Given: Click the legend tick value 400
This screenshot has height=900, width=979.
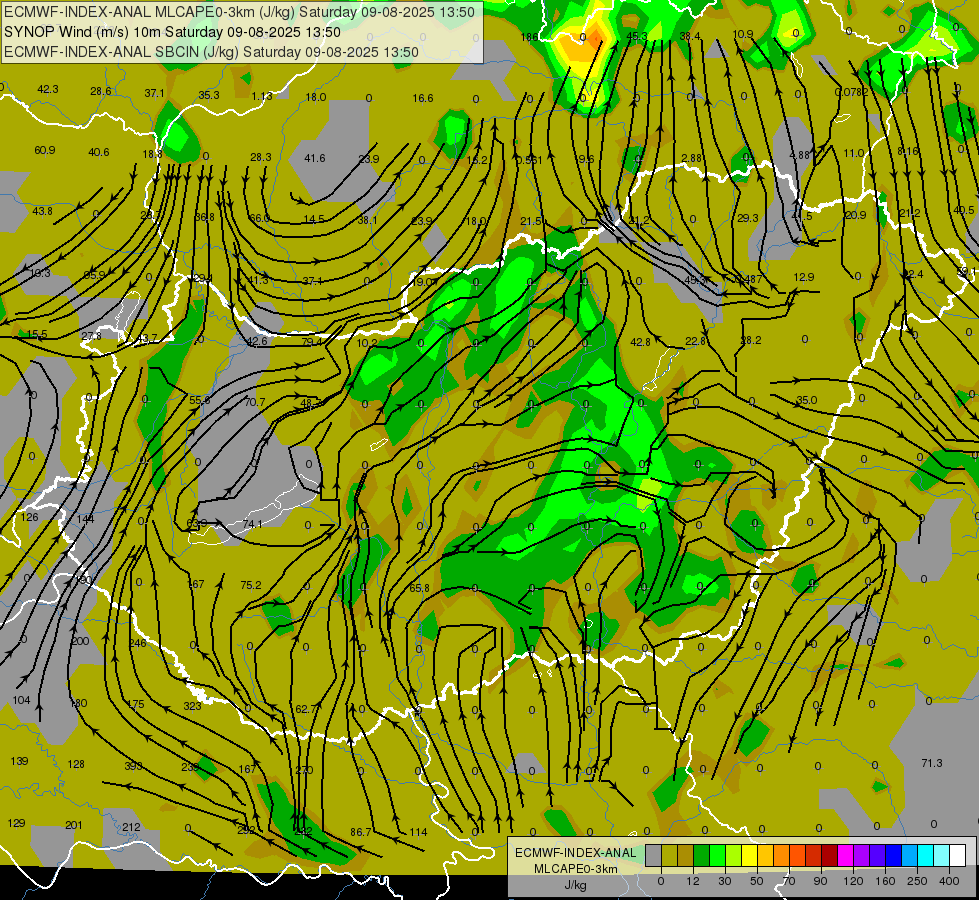Looking at the screenshot, I should tap(949, 881).
